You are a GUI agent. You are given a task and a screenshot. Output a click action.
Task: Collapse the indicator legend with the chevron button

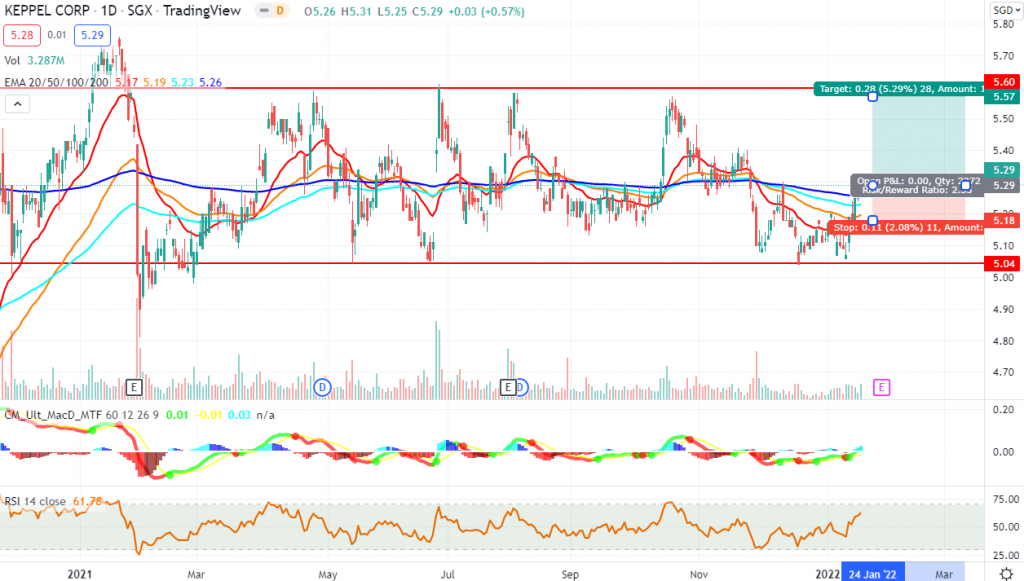click(18, 103)
